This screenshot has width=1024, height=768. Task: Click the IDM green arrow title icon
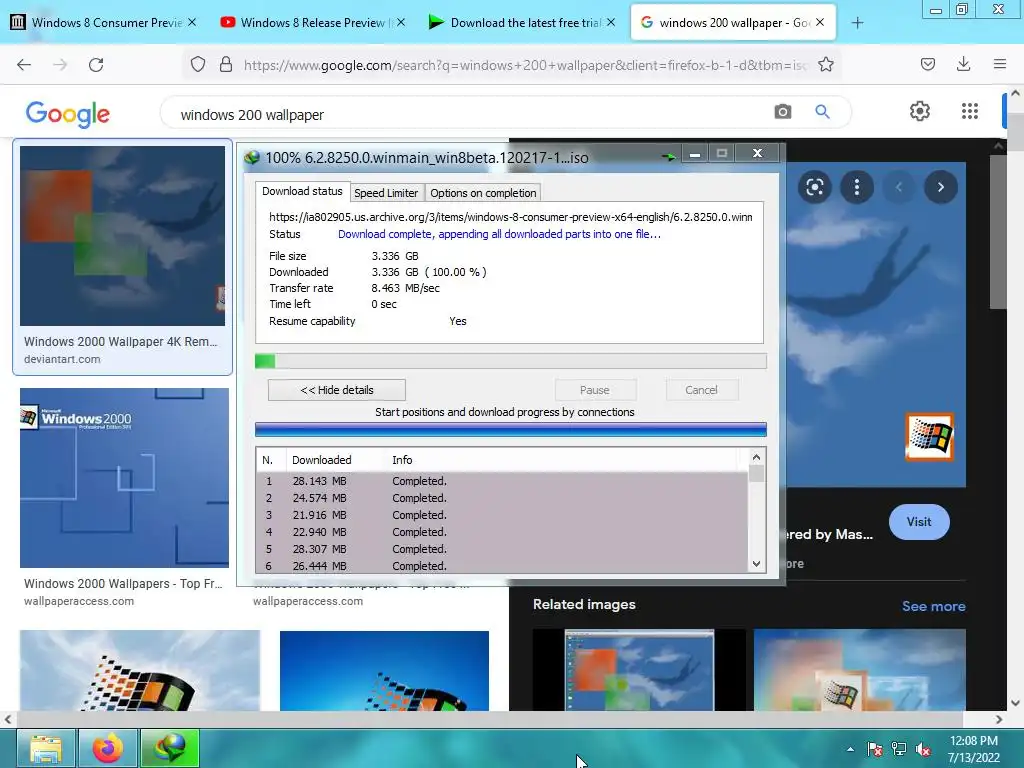[x=669, y=156]
